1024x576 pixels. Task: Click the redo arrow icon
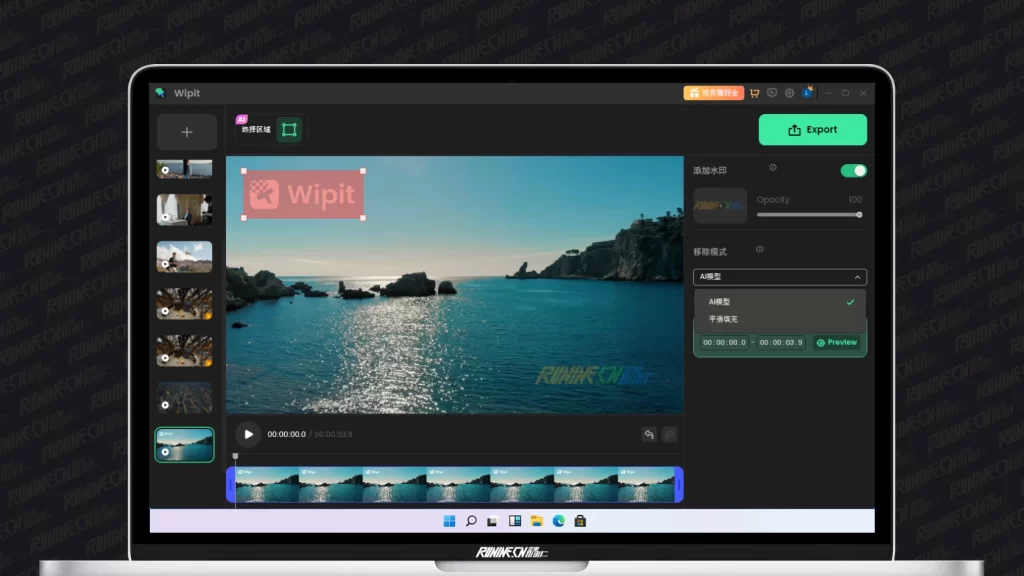point(670,434)
